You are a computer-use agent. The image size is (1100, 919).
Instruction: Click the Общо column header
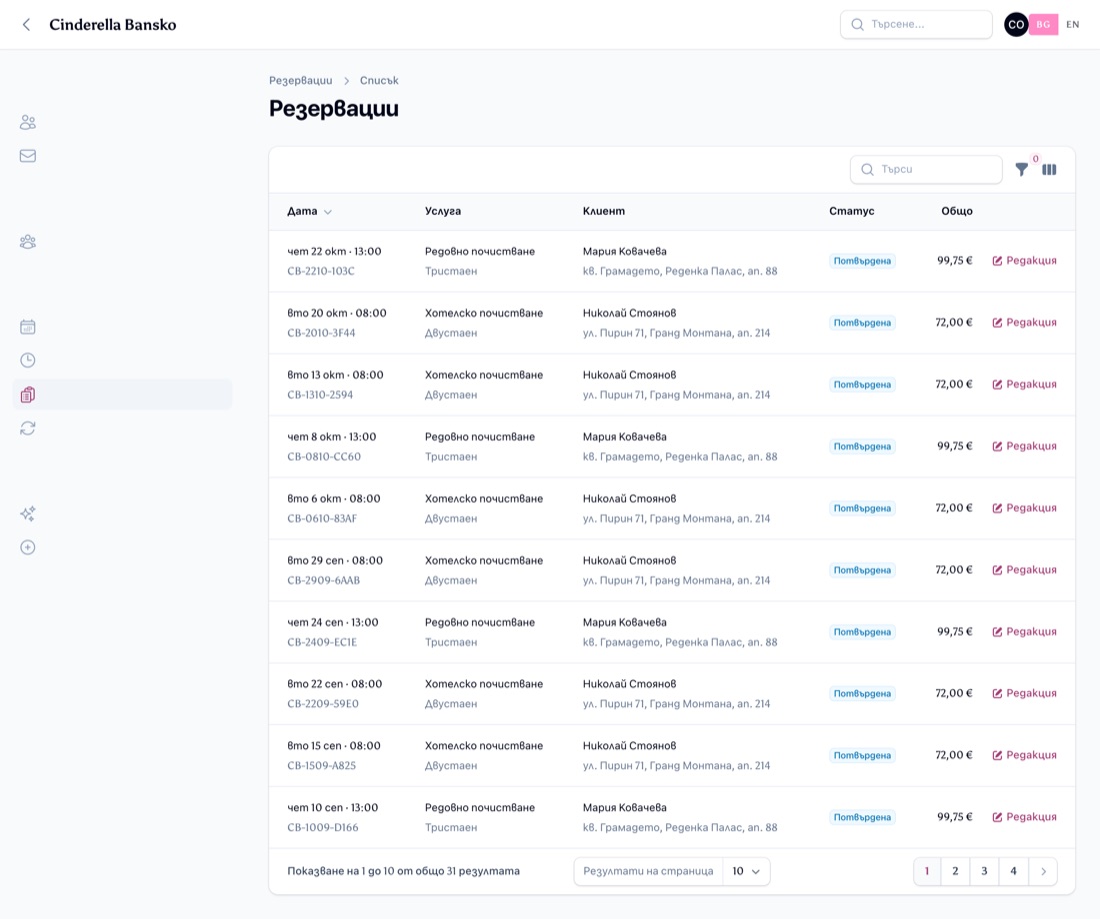click(x=957, y=211)
